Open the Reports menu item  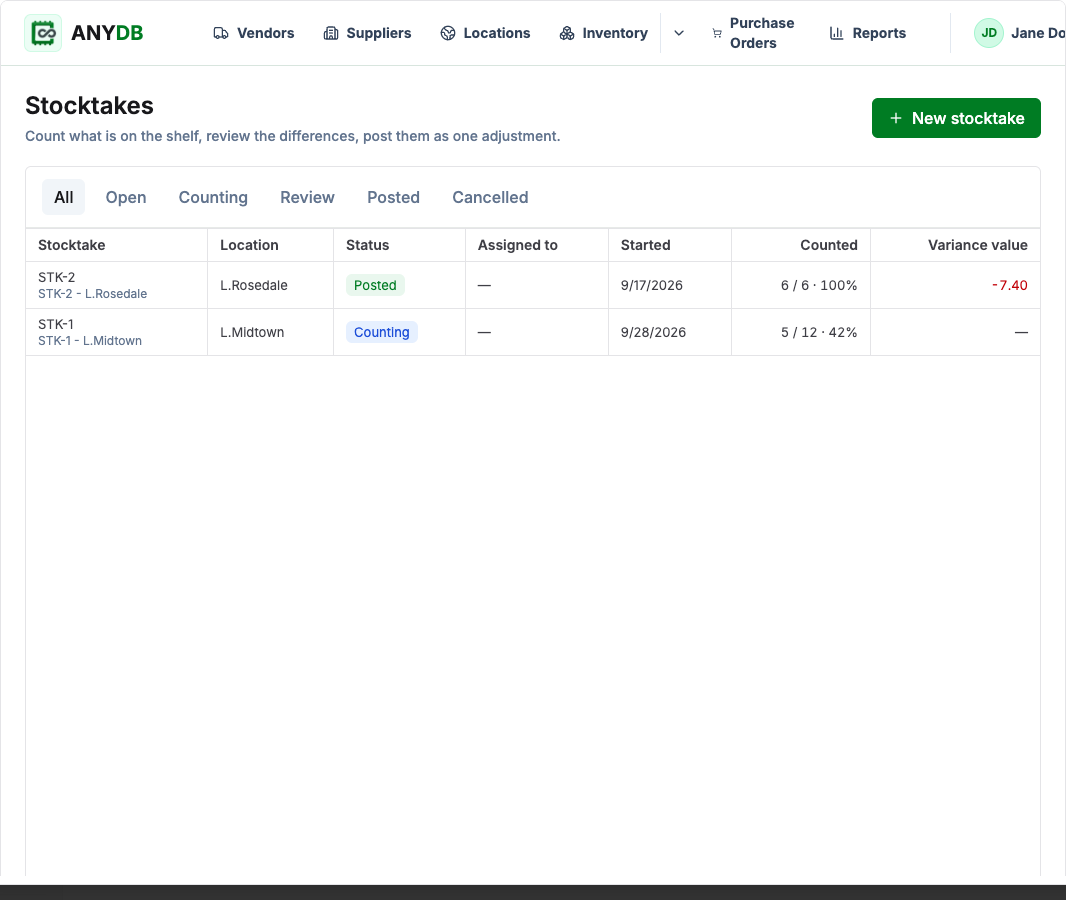click(x=867, y=33)
